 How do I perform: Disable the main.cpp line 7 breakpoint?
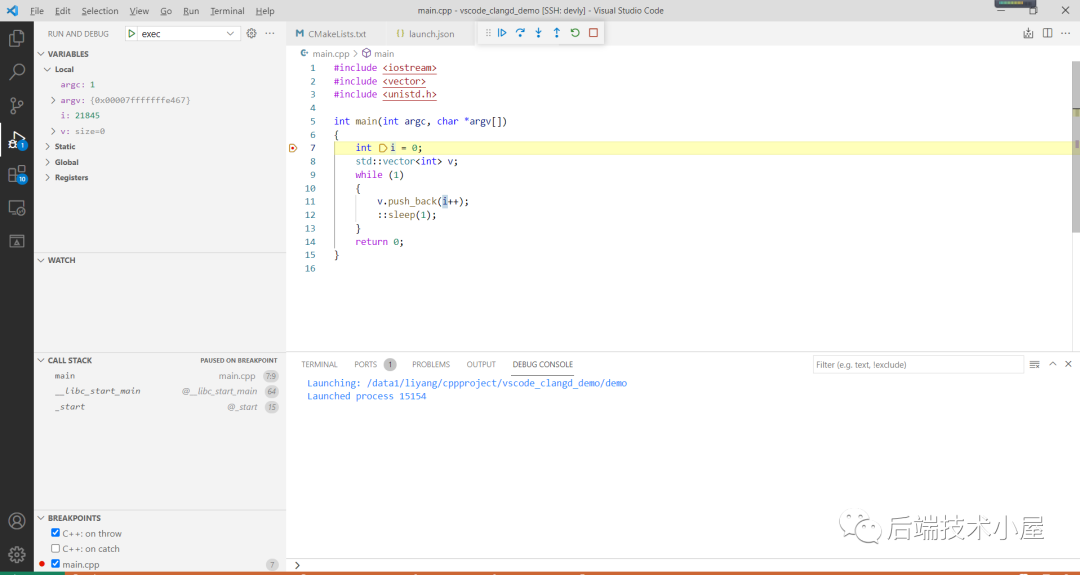point(56,564)
